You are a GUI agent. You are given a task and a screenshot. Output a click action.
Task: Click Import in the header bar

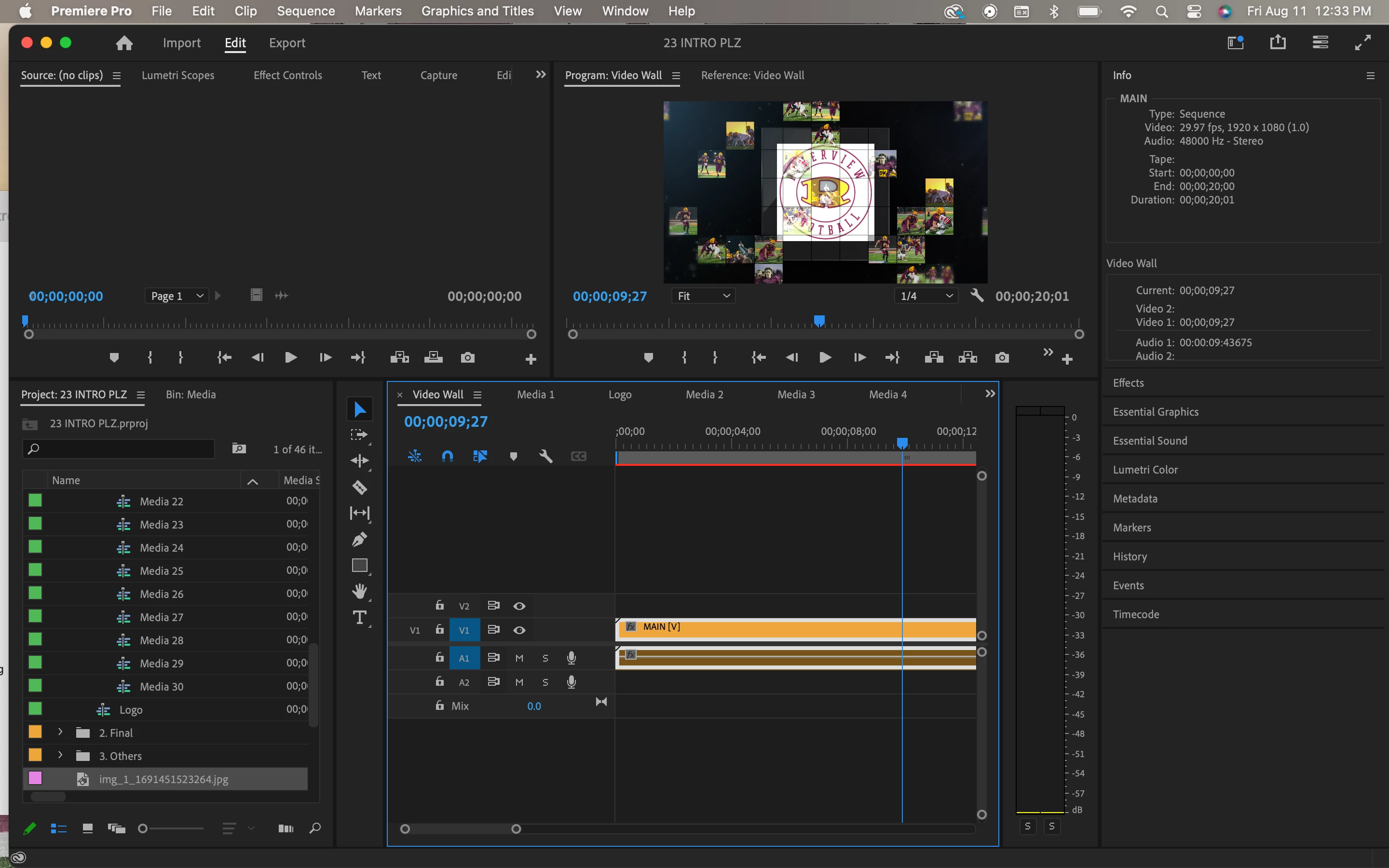click(181, 43)
